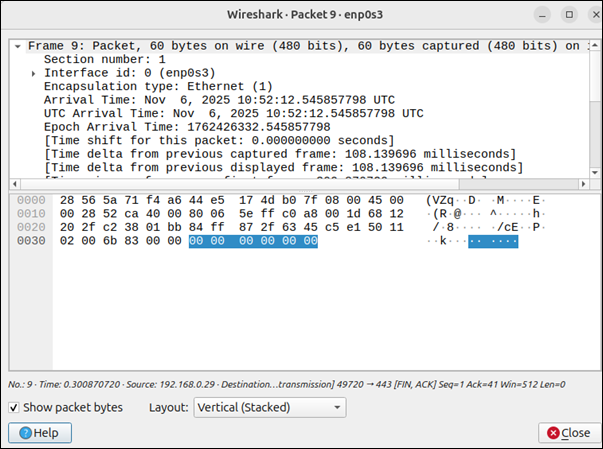Open the Layout dropdown

click(x=270, y=407)
